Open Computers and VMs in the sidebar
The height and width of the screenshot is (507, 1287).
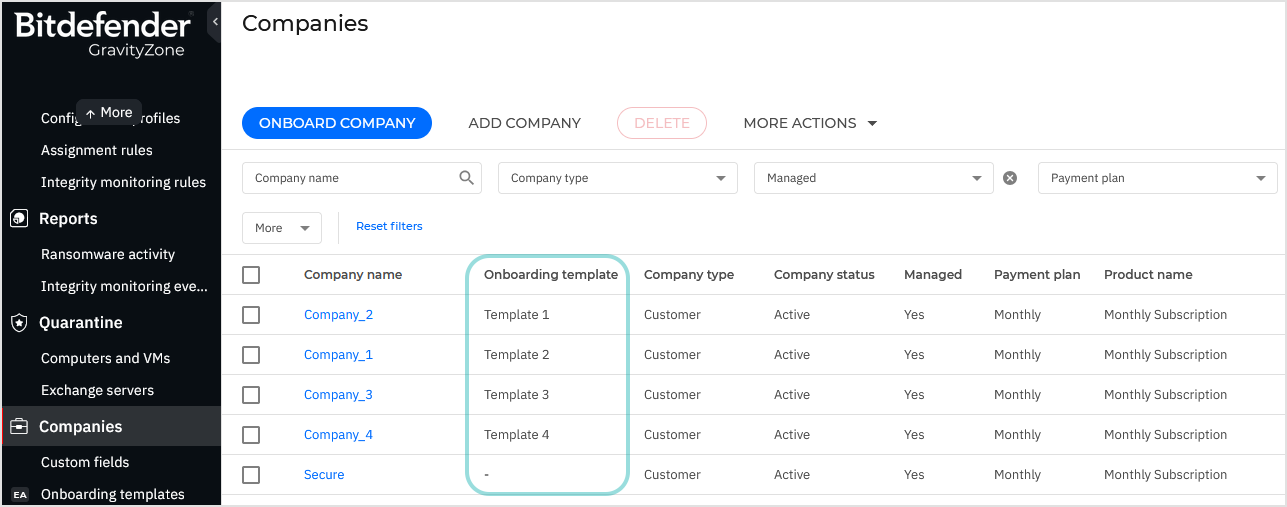pos(106,358)
